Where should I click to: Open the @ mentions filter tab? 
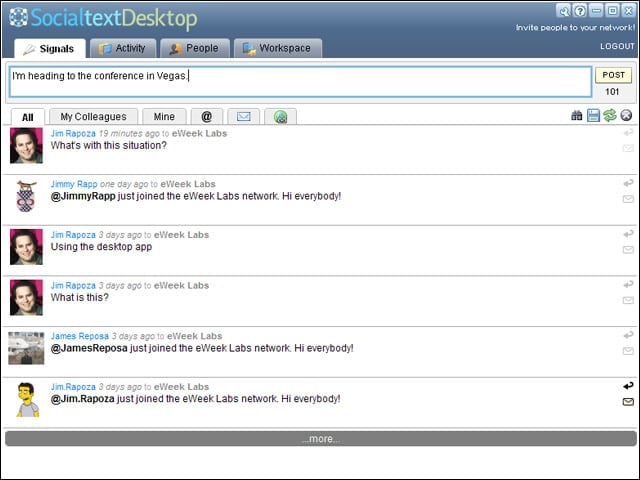point(207,117)
